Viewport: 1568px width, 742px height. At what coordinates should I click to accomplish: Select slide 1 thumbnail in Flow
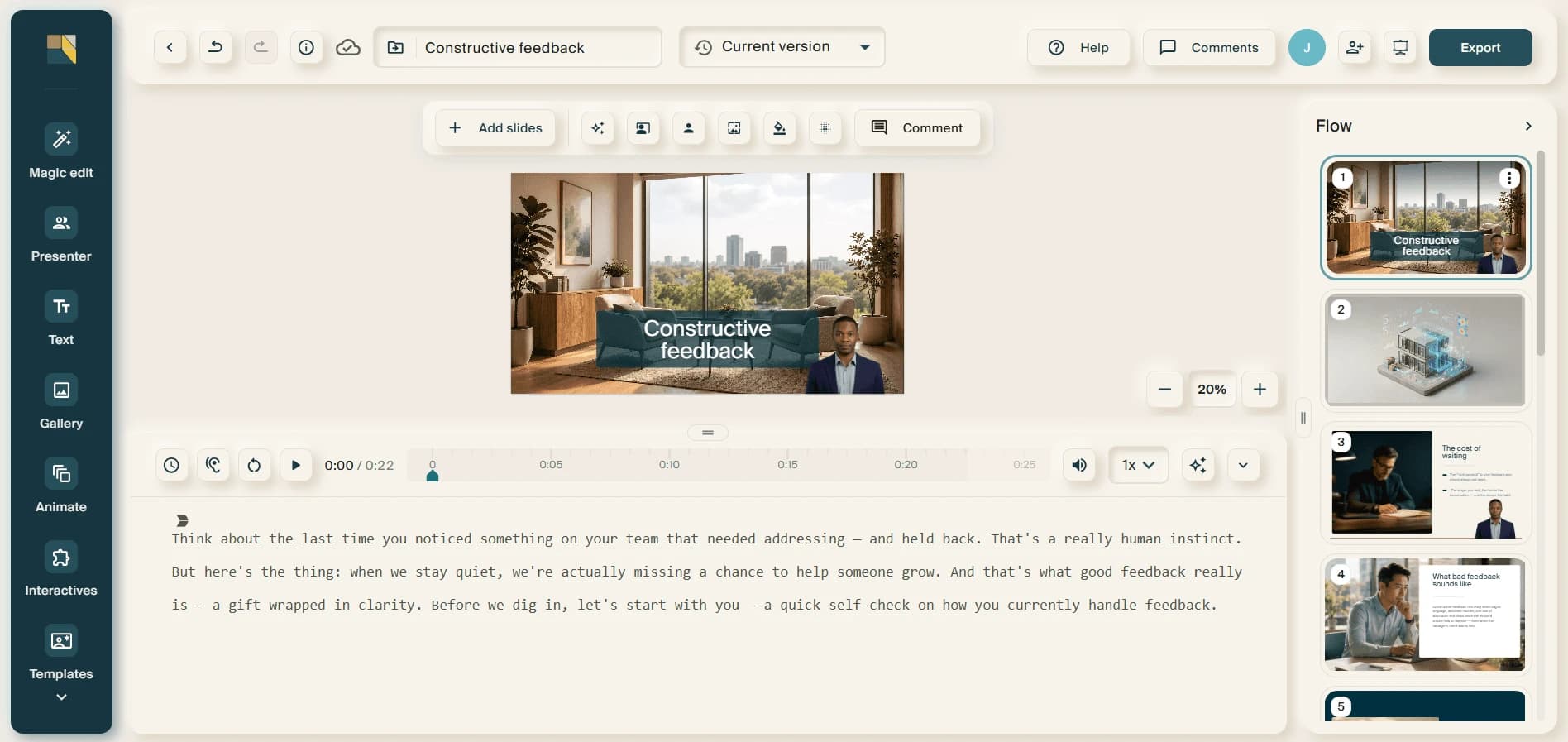(1426, 218)
